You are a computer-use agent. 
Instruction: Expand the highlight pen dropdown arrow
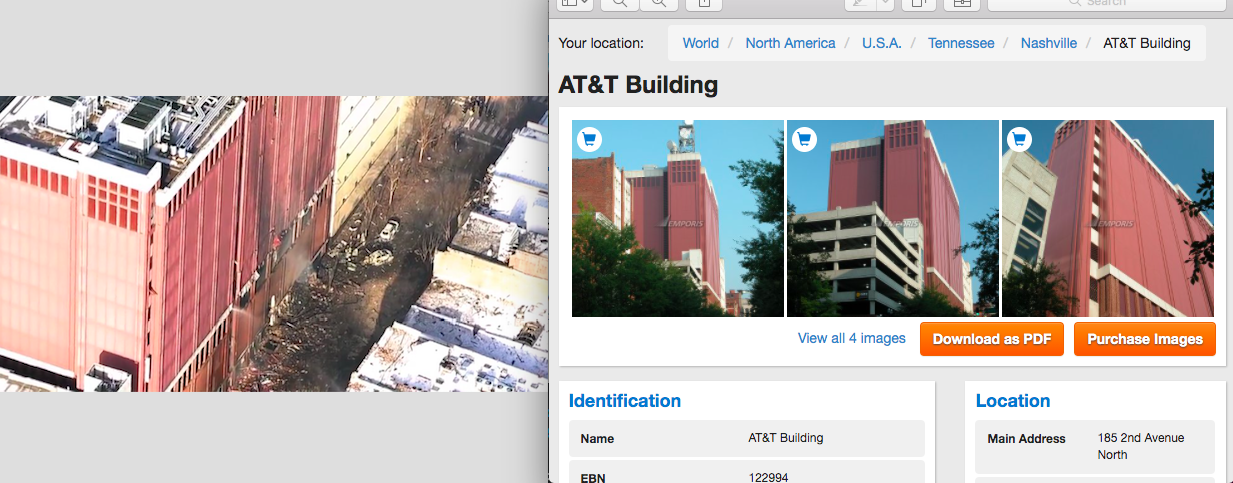(884, 3)
